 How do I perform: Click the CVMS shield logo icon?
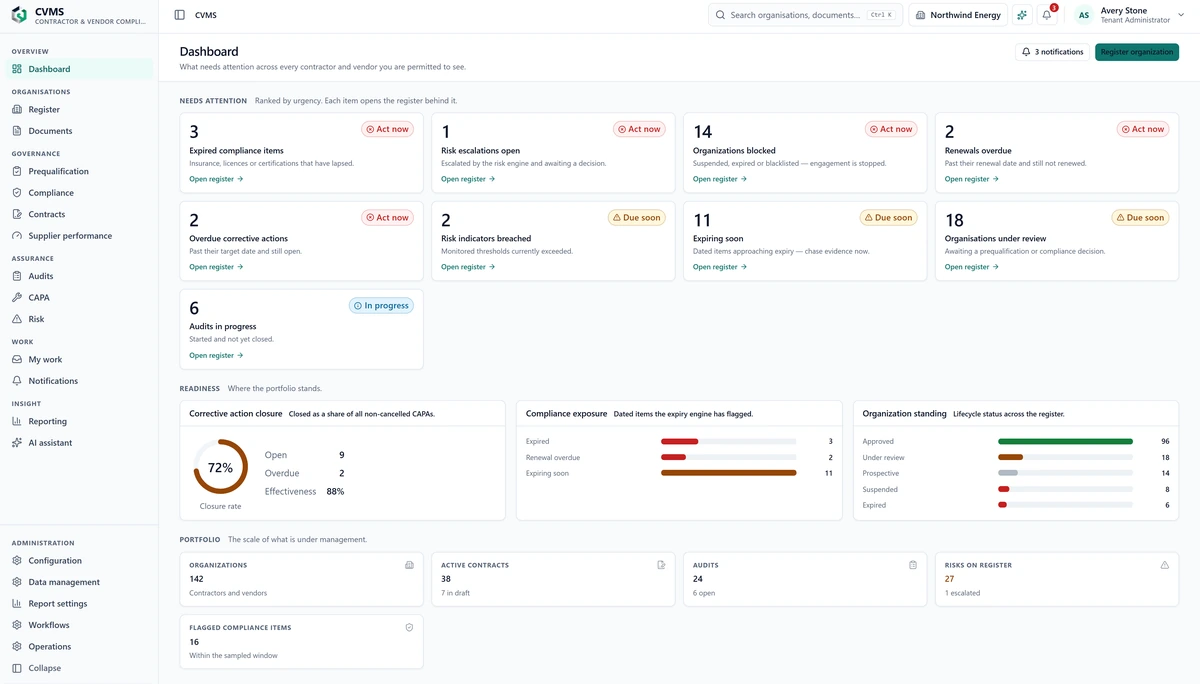[19, 15]
